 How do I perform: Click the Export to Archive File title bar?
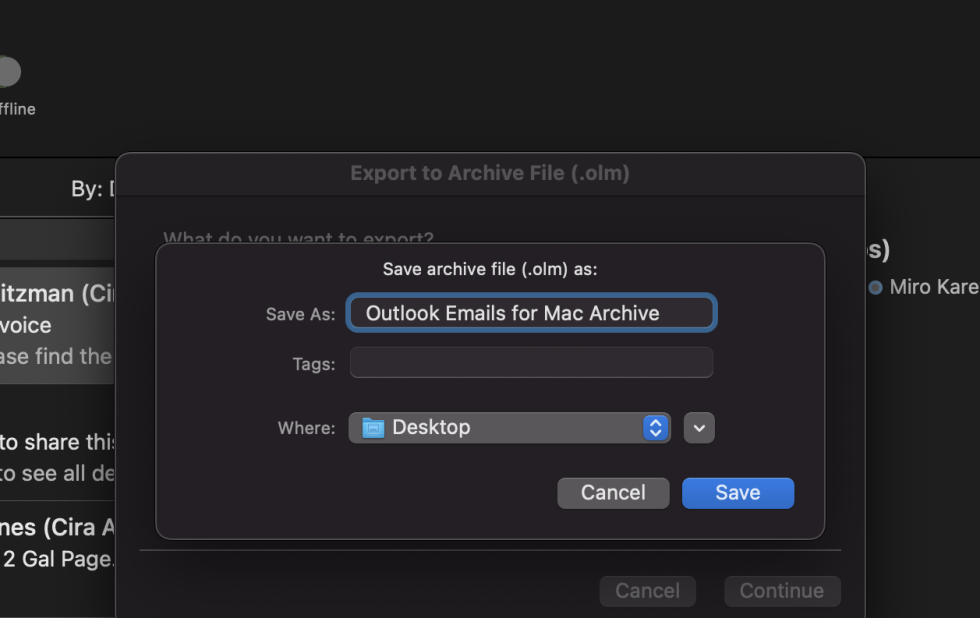[x=489, y=172]
